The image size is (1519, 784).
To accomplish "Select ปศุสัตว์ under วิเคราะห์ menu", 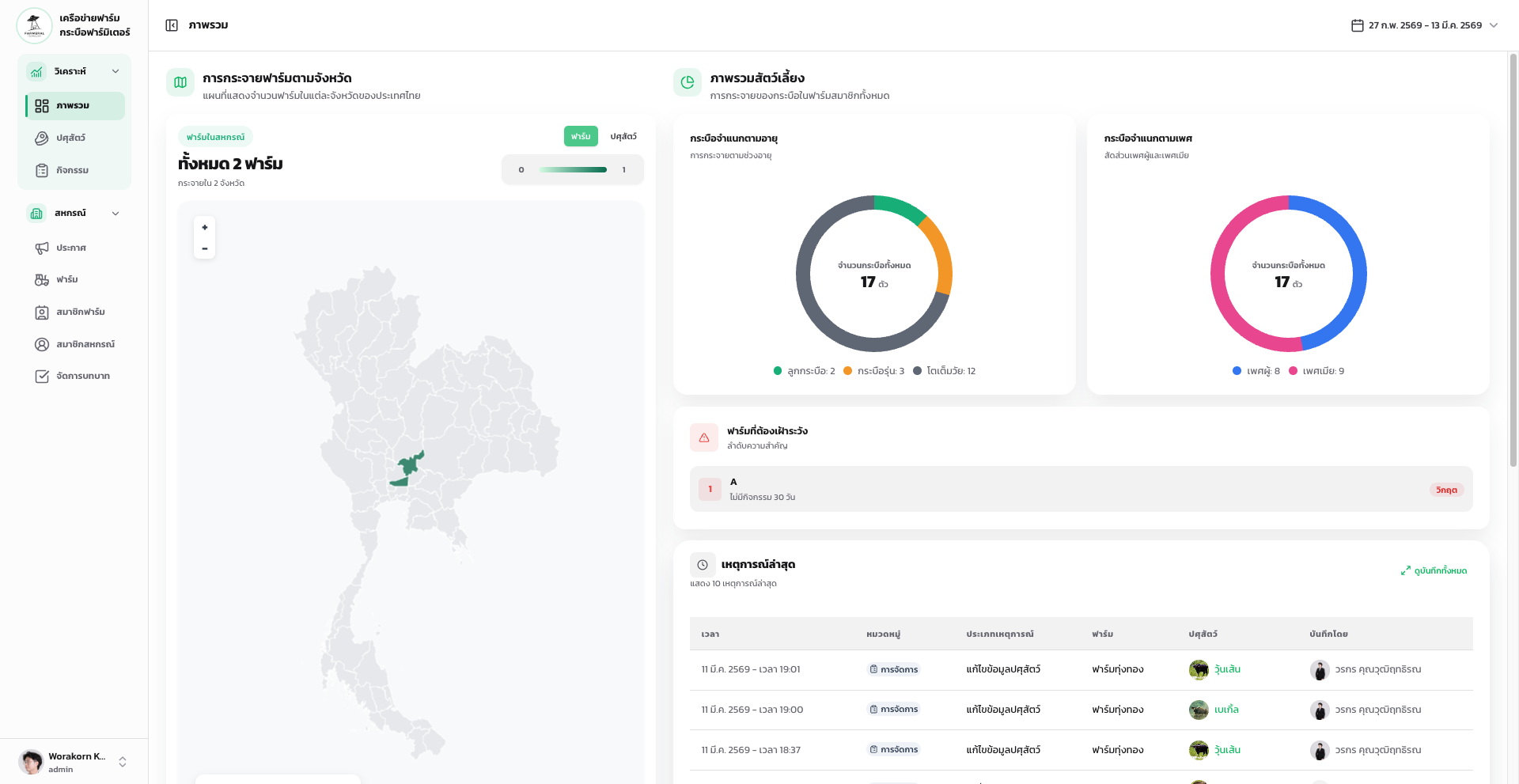I will (x=70, y=138).
